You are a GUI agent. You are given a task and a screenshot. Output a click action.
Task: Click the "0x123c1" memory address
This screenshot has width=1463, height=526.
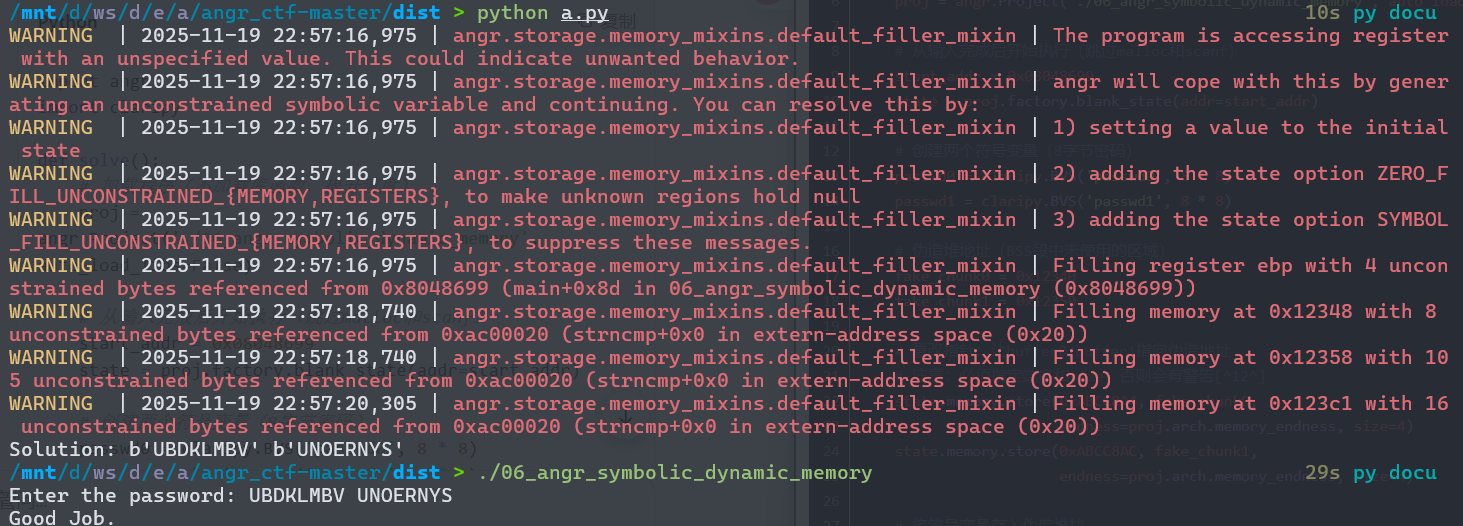pyautogui.click(x=1308, y=403)
